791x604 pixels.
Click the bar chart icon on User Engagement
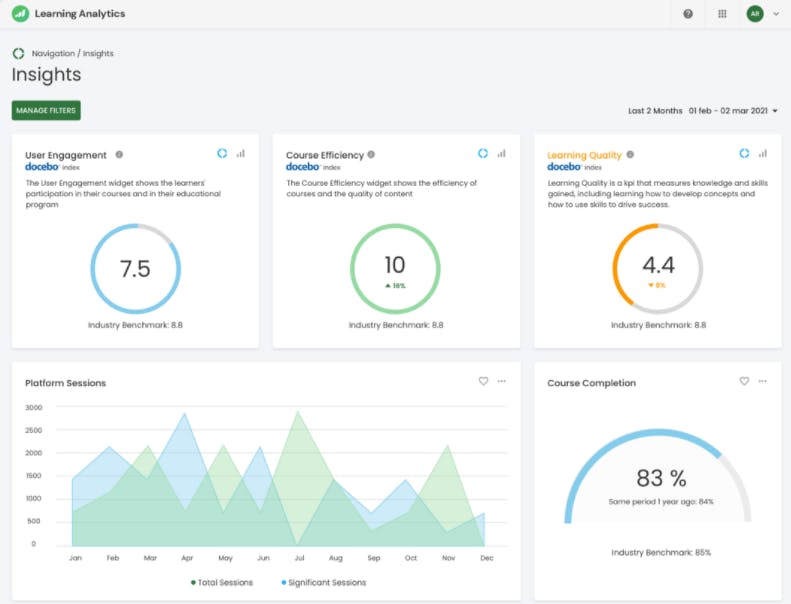coord(241,154)
